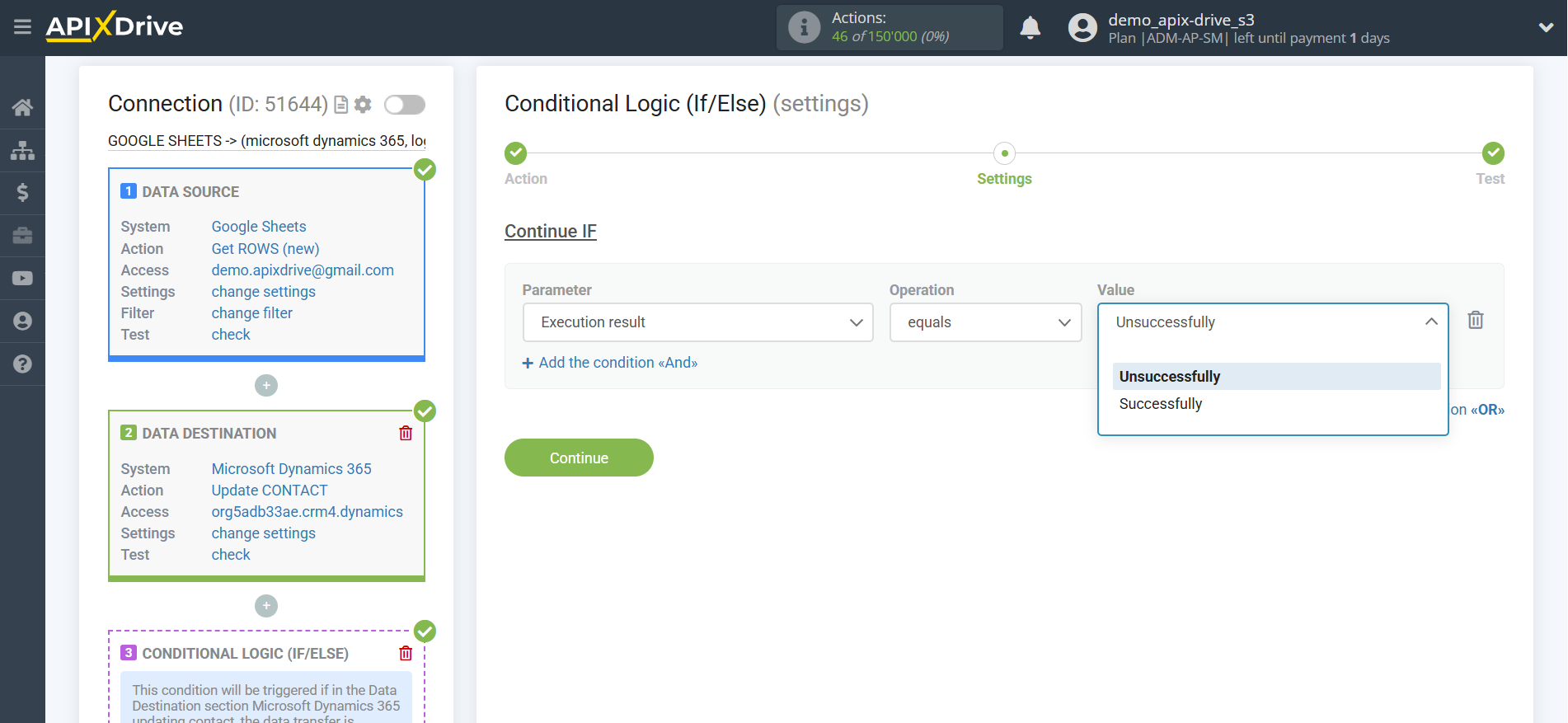Screen dimensions: 1568x723
Task: Open the video tutorials icon
Action: tap(22, 279)
